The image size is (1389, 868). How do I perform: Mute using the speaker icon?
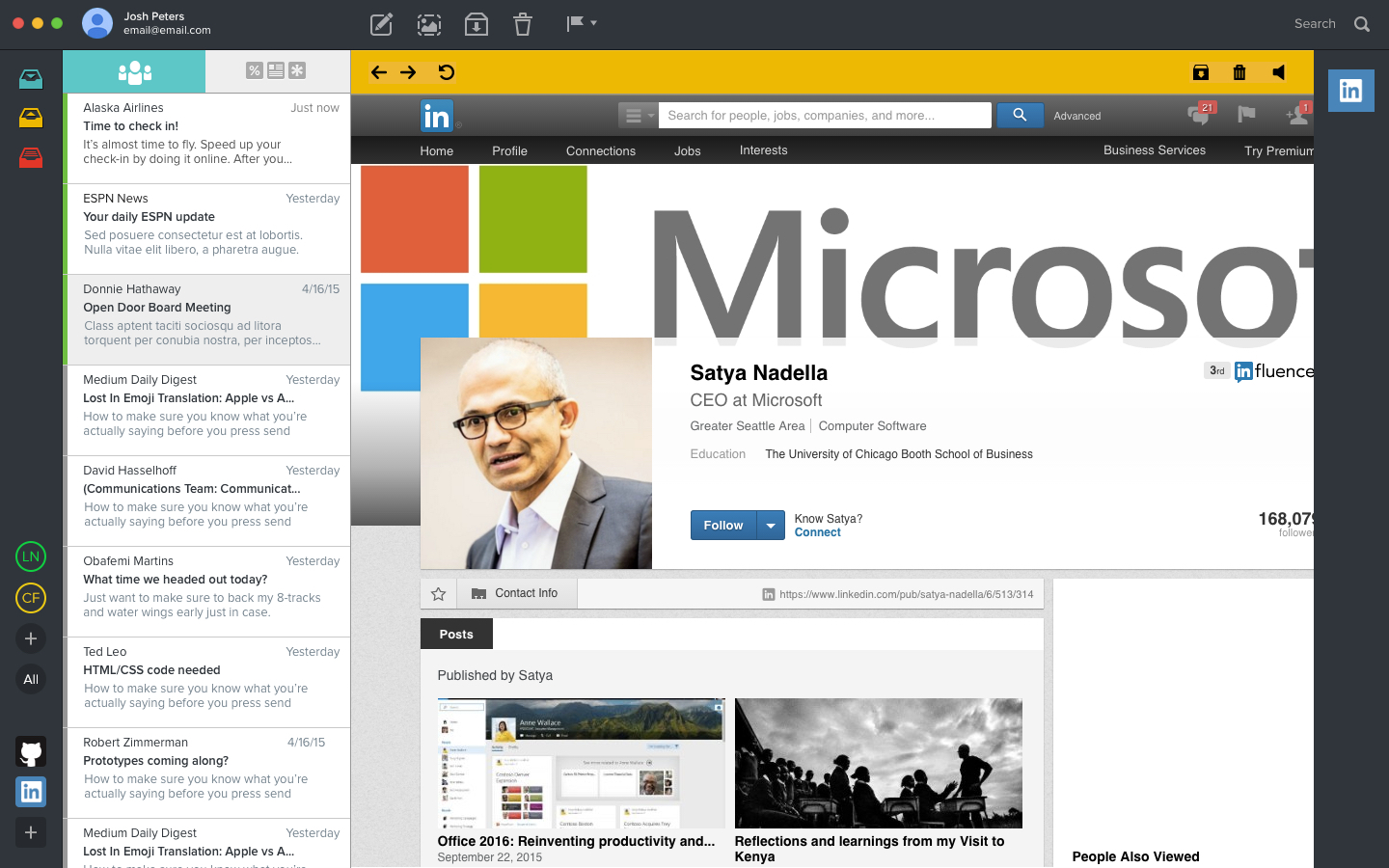(x=1279, y=72)
